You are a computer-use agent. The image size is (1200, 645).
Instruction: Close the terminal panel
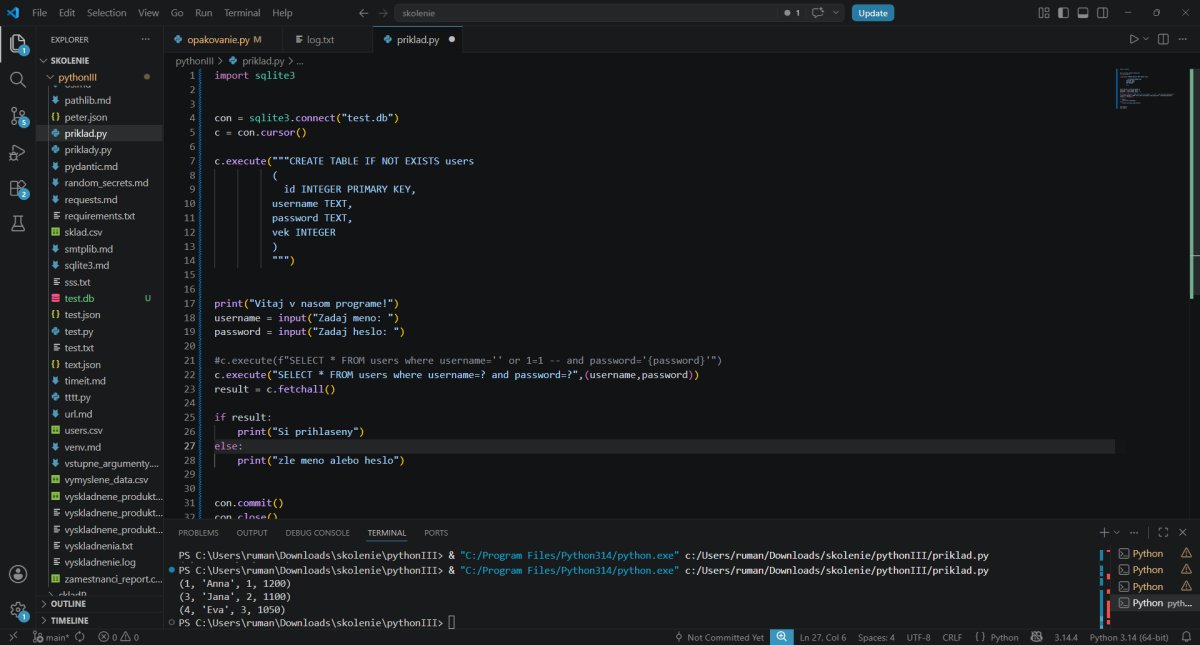click(x=1184, y=533)
